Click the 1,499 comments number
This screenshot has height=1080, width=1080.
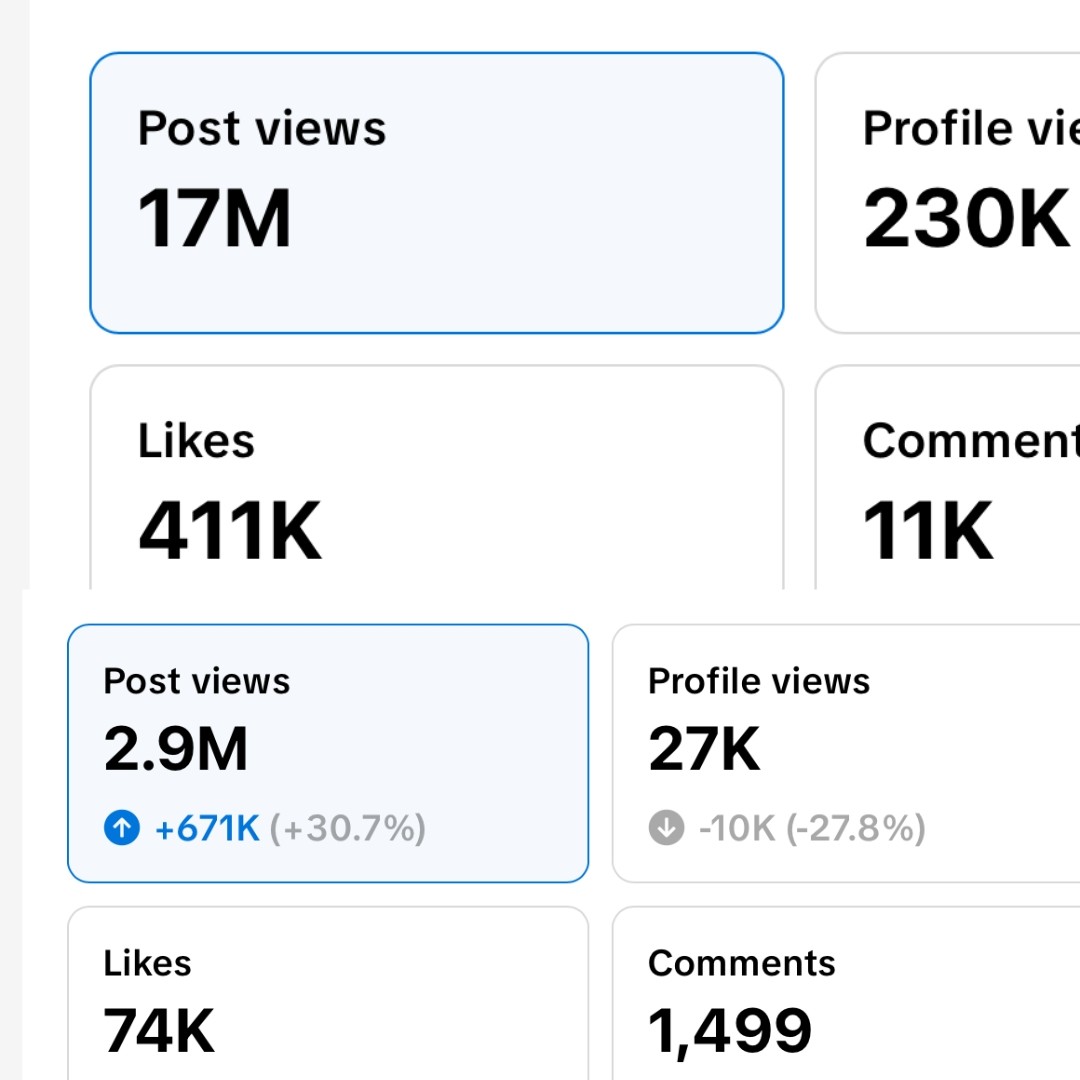(x=730, y=1032)
